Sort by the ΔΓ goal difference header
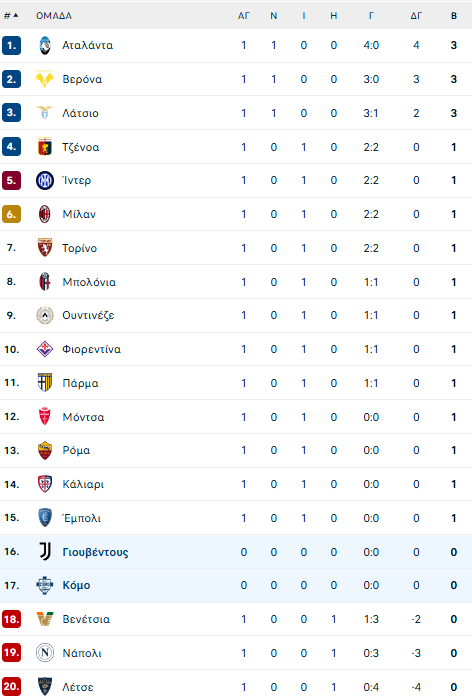The image size is (472, 700). pos(416,16)
